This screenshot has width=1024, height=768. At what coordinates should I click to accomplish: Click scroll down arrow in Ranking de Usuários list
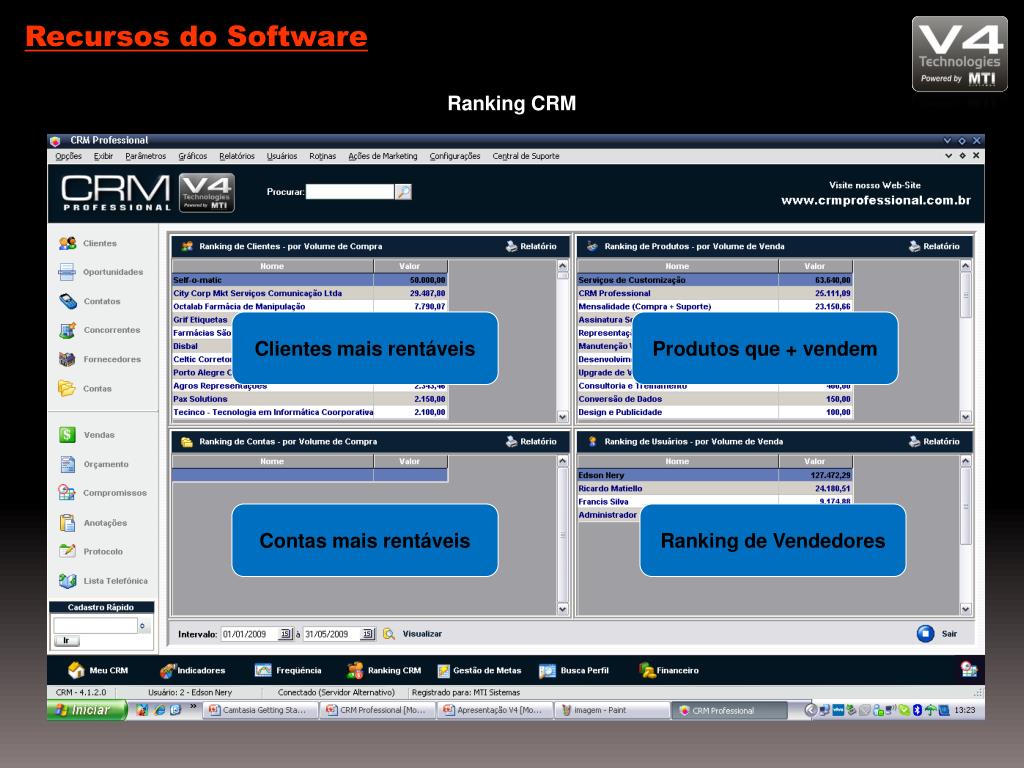tap(966, 609)
